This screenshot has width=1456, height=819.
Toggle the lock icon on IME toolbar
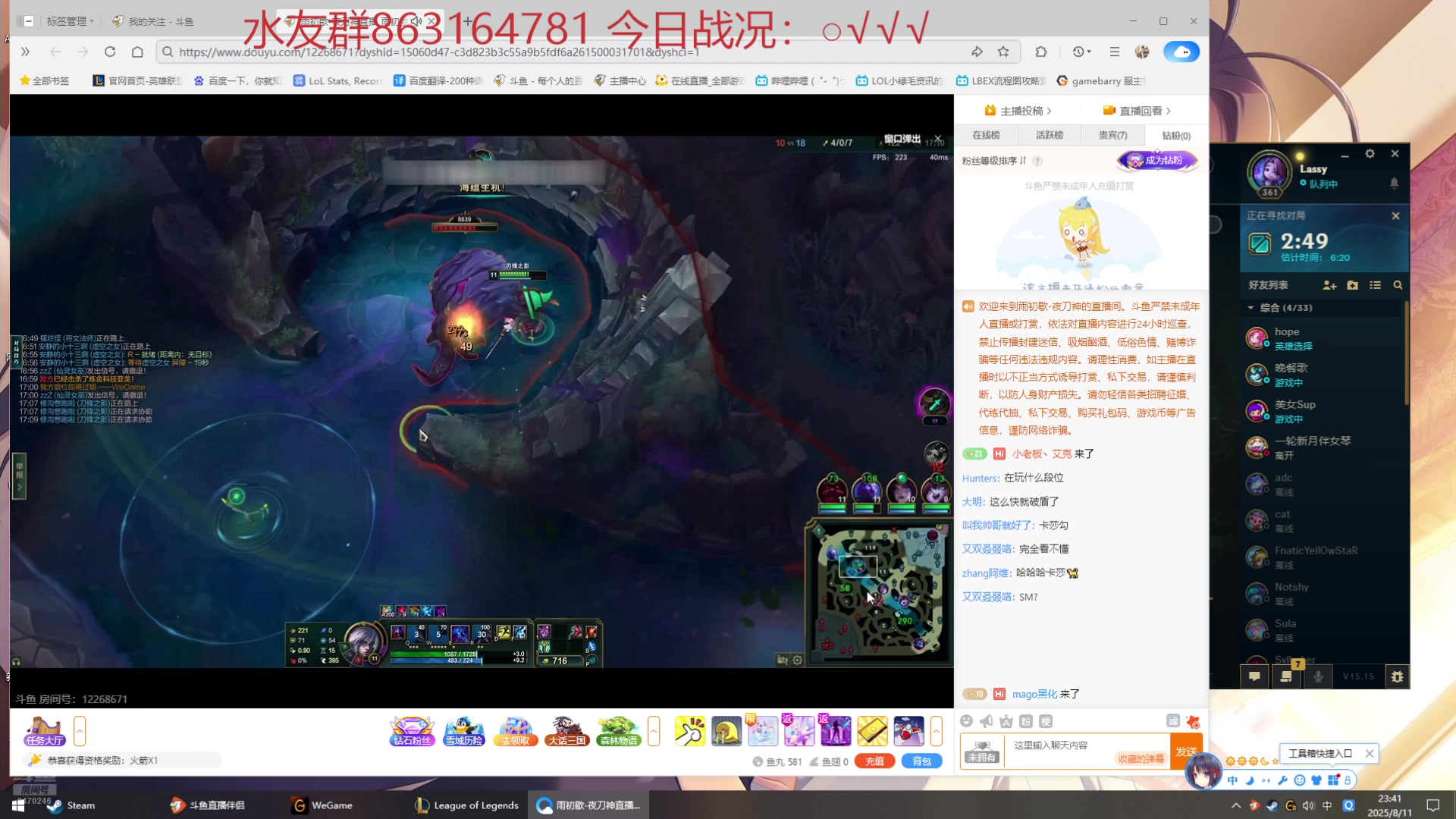pyautogui.click(x=1348, y=780)
